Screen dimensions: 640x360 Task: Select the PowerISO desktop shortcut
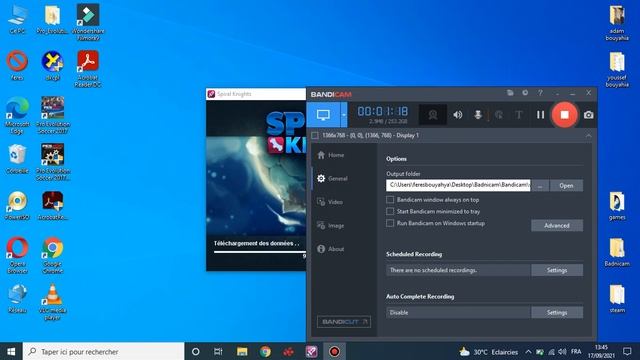click(17, 205)
